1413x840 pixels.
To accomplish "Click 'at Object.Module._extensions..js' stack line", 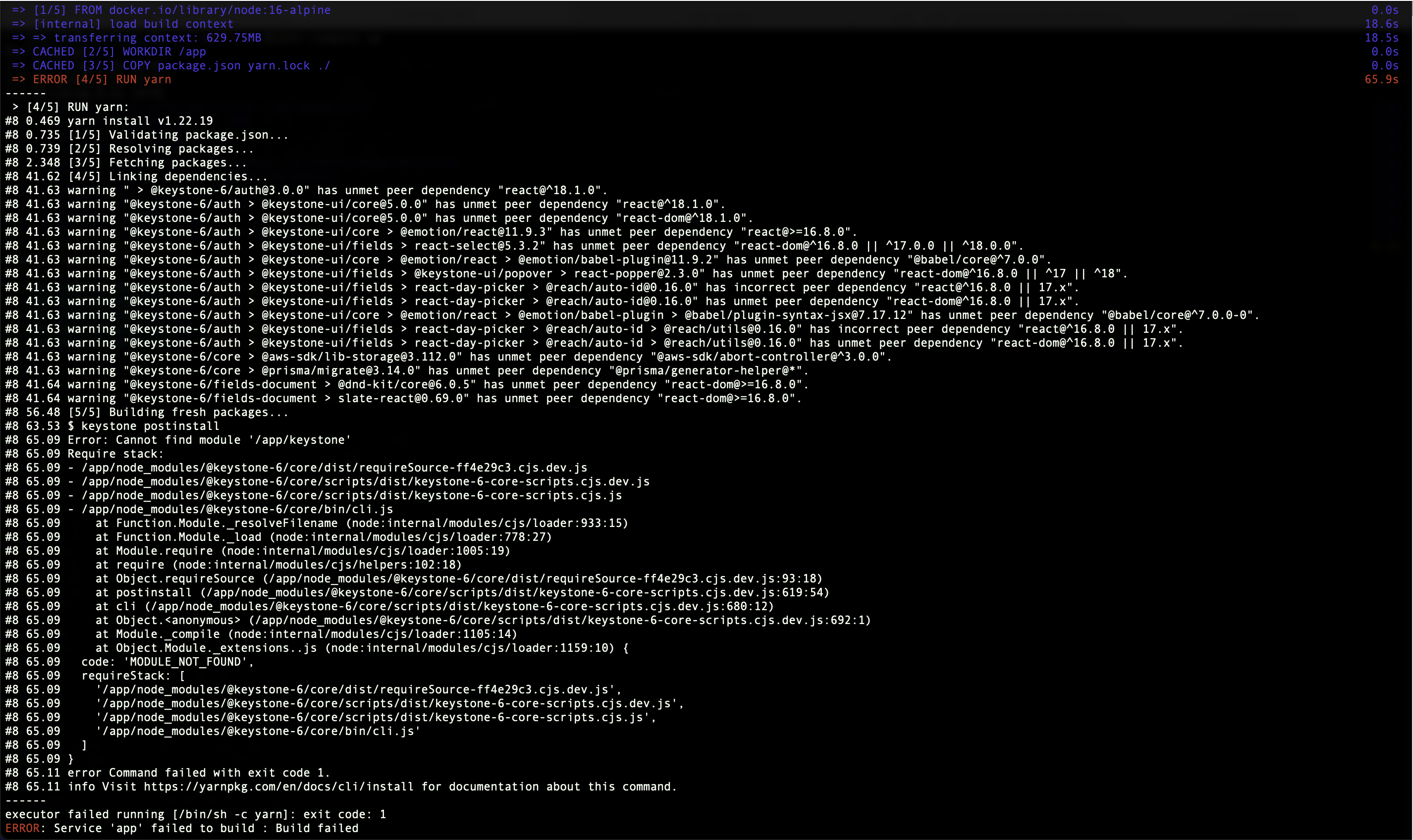I will (317, 648).
